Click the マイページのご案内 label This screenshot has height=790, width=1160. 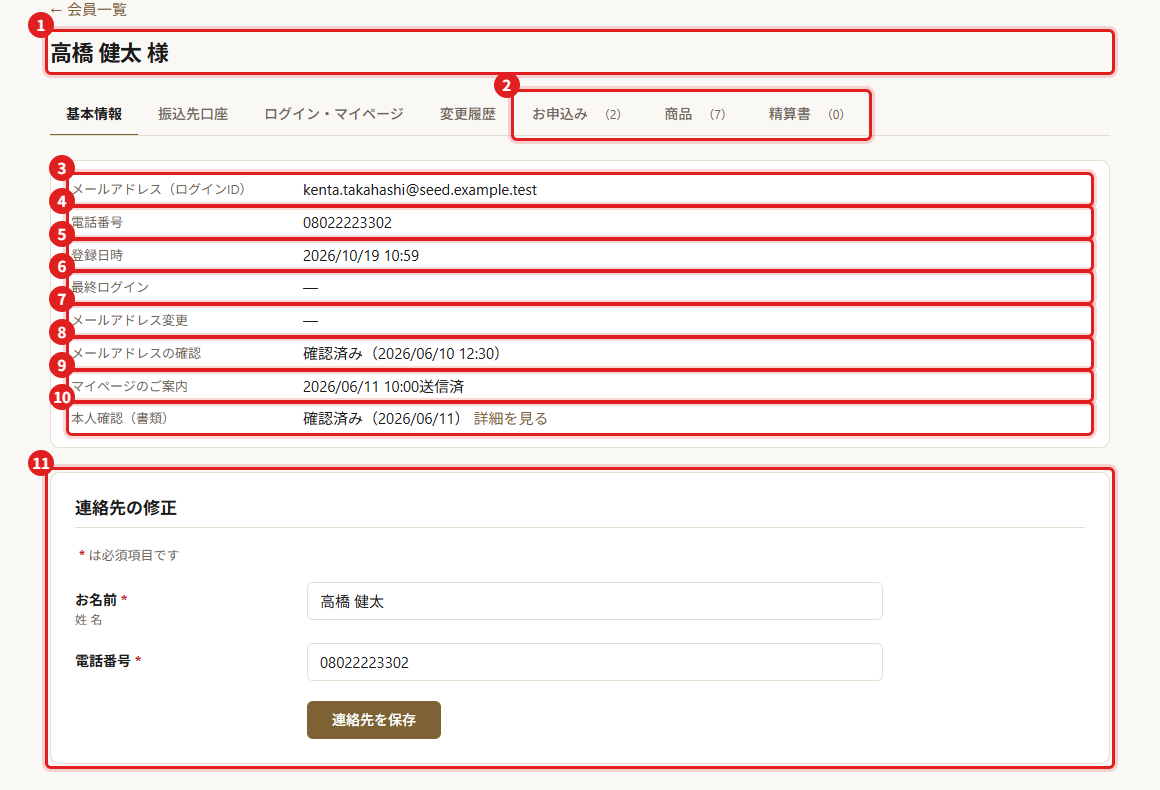129,386
